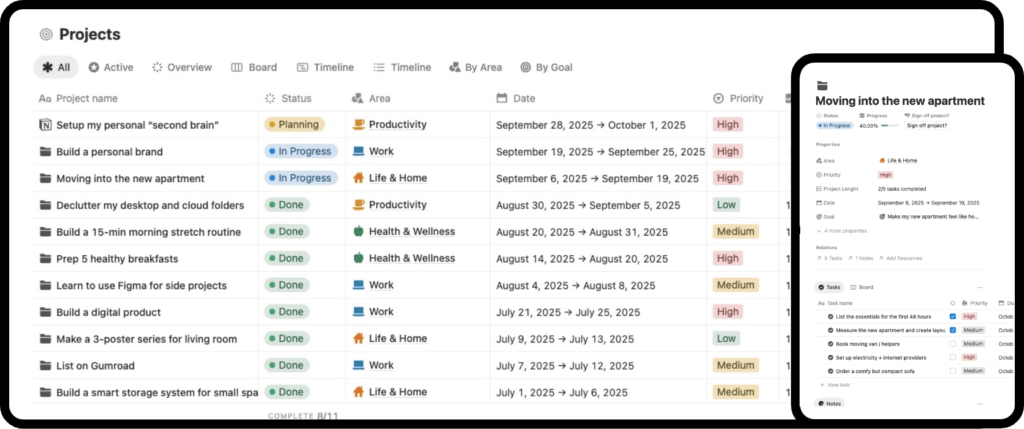Image resolution: width=1024 pixels, height=429 pixels.
Task: Click calendar icon in Date column header
Action: 502,98
